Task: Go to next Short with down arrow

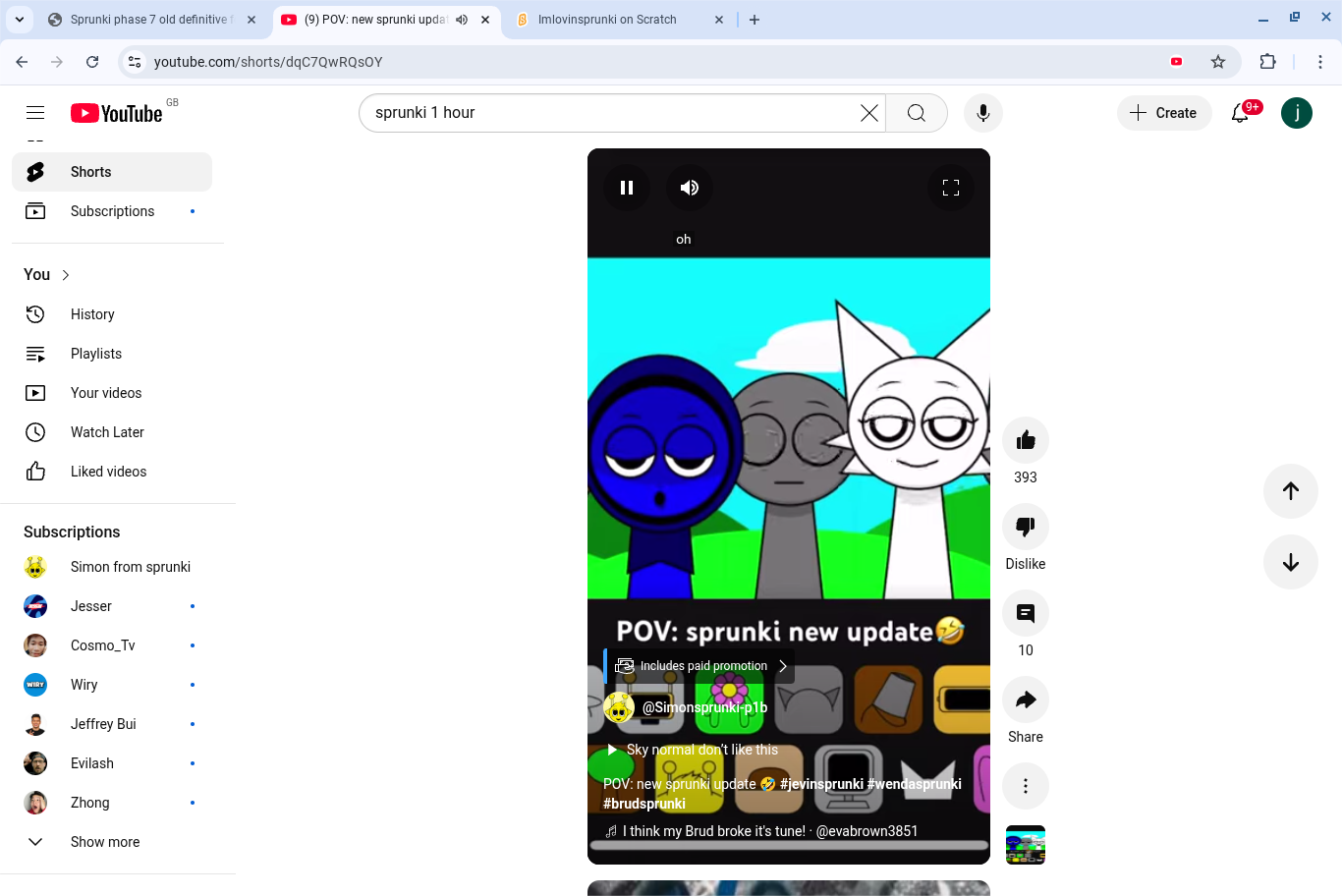Action: click(1291, 562)
